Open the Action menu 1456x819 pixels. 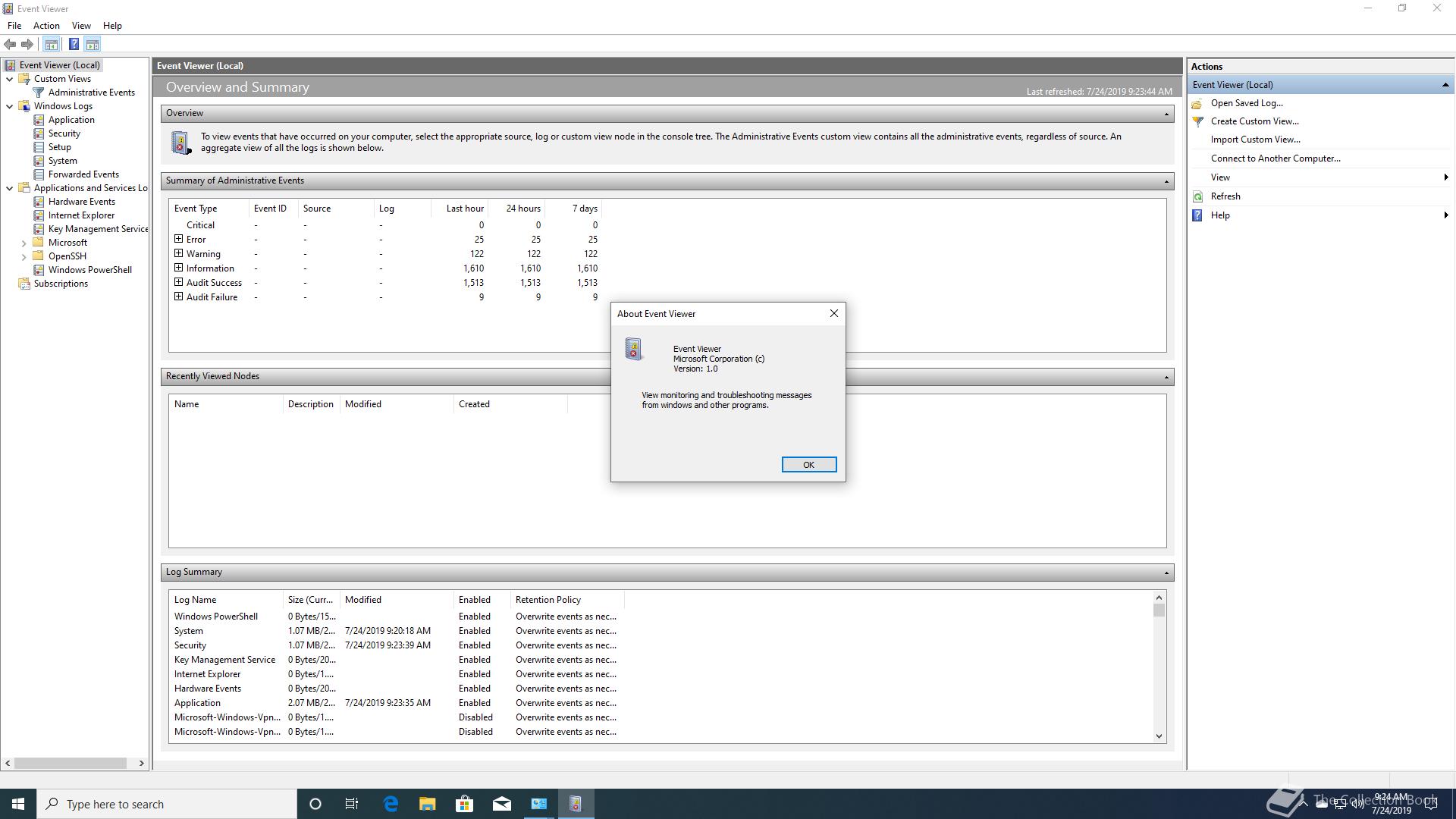[46, 26]
